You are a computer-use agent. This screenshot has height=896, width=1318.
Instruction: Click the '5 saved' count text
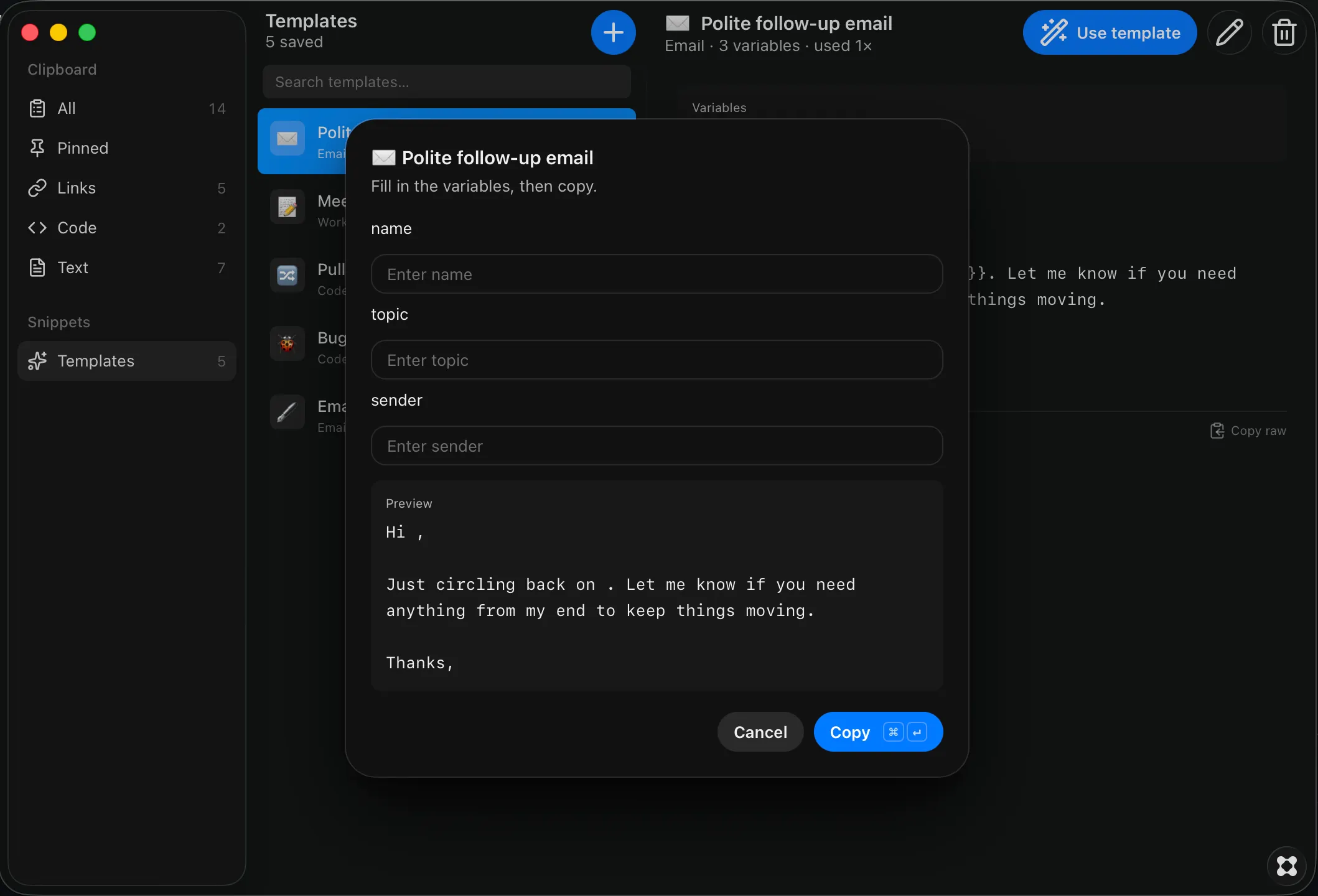[294, 42]
